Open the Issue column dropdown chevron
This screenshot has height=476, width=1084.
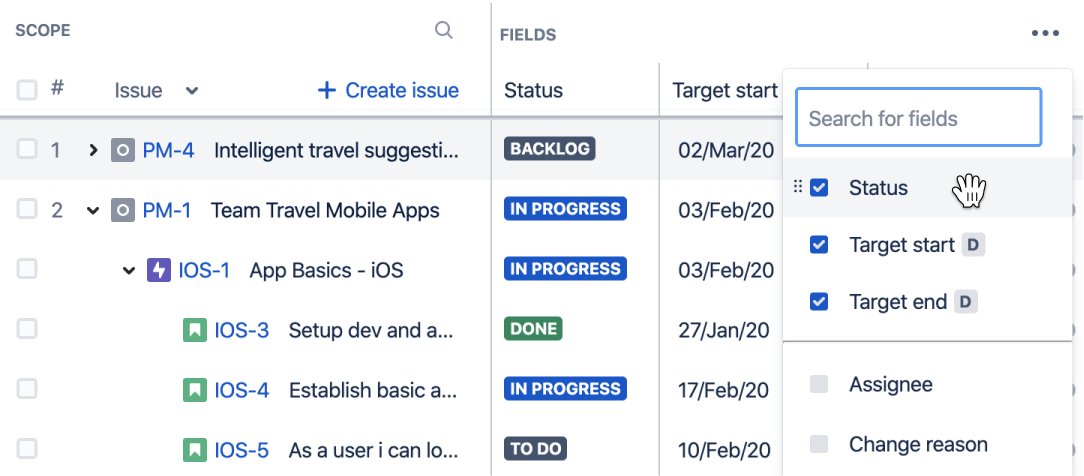coord(192,91)
